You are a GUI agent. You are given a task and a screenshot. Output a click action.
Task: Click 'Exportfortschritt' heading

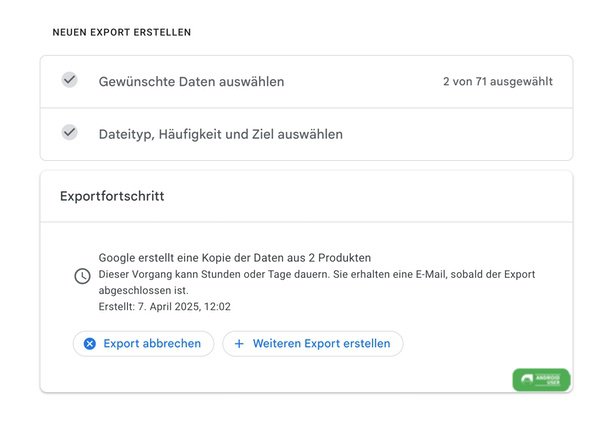point(112,196)
